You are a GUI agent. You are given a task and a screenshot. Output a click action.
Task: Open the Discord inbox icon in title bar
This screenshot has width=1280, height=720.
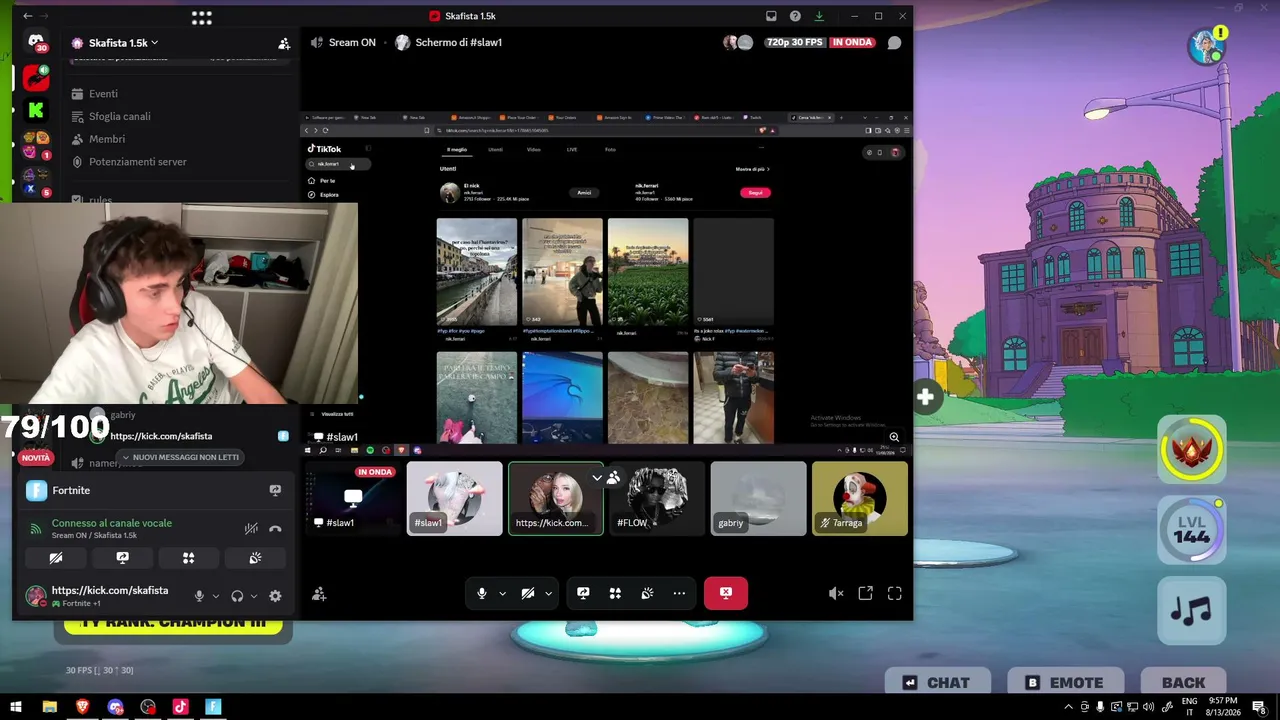[x=771, y=16]
